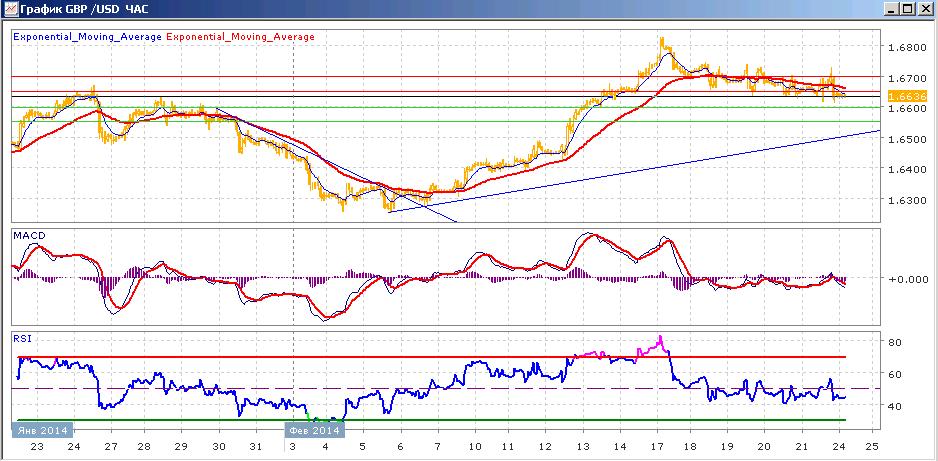Click the 1.6800 price axis label

pyautogui.click(x=907, y=47)
